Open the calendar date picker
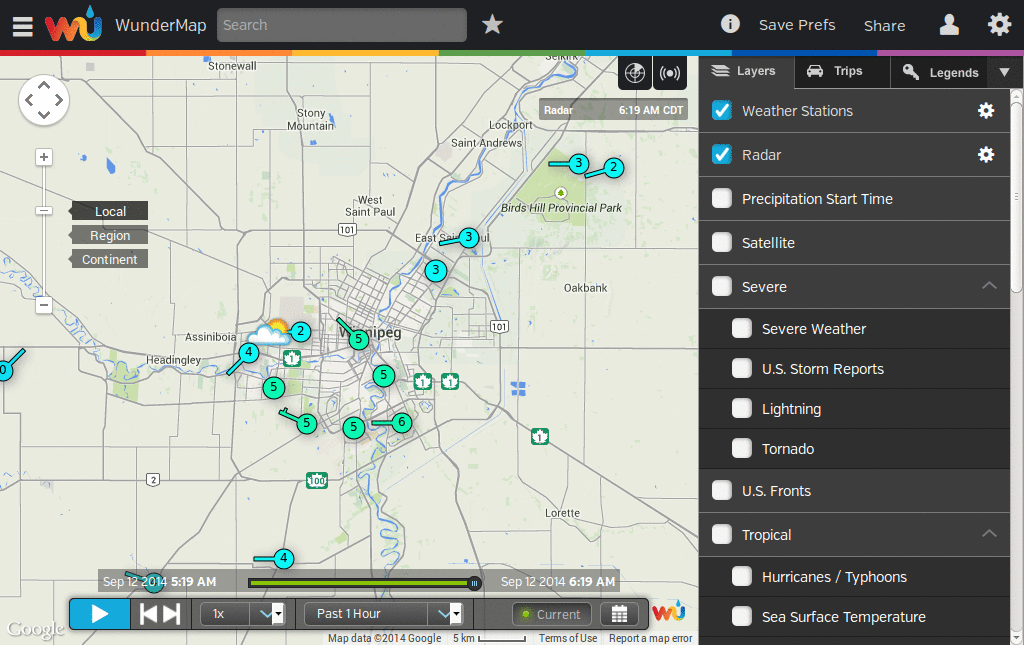 pos(619,614)
